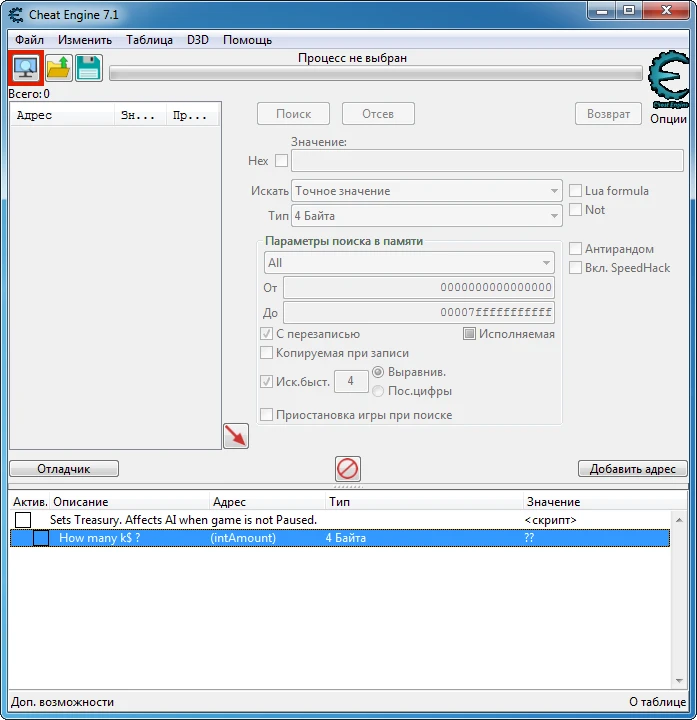The height and width of the screenshot is (720, 697).
Task: Open the Отладчик memory view
Action: 64,469
